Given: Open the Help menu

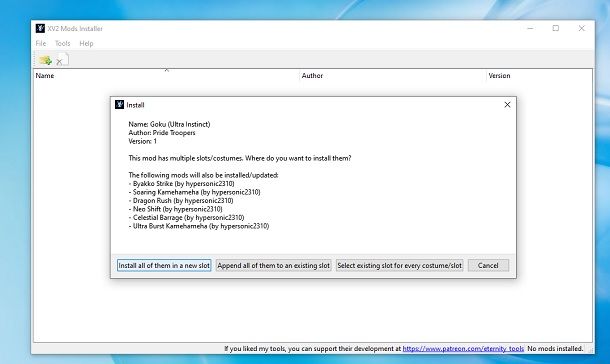Looking at the screenshot, I should [86, 44].
